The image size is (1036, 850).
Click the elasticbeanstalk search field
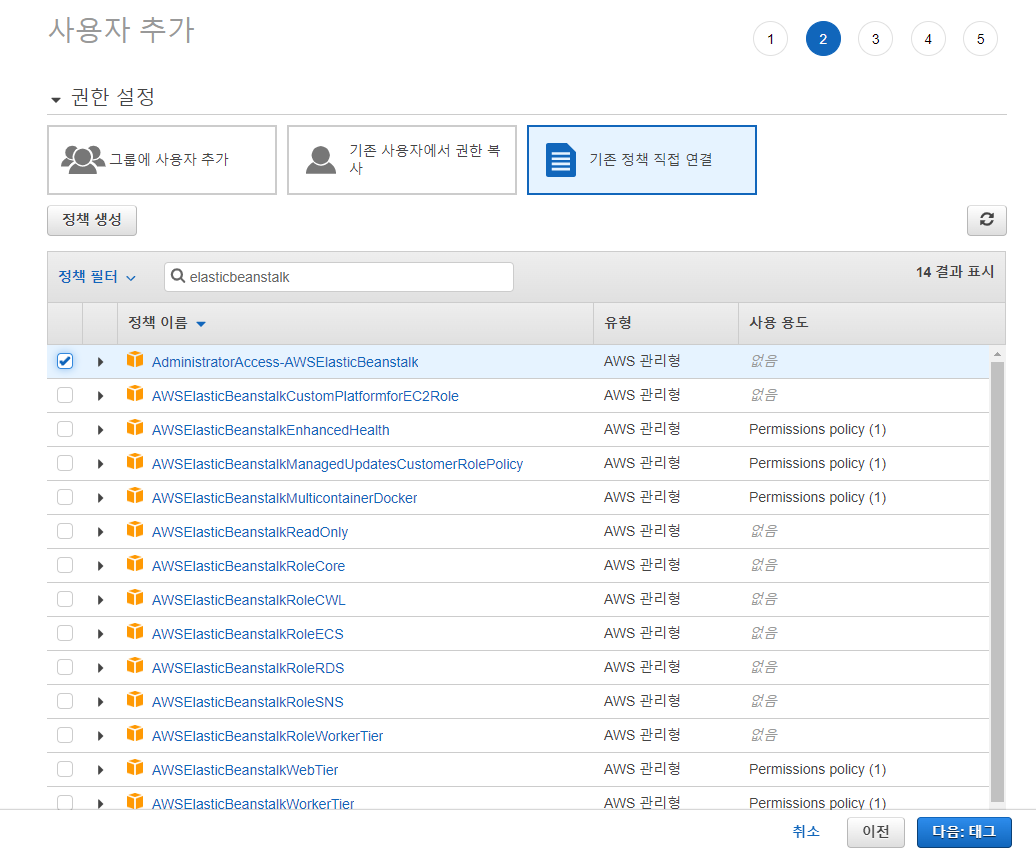pyautogui.click(x=339, y=277)
